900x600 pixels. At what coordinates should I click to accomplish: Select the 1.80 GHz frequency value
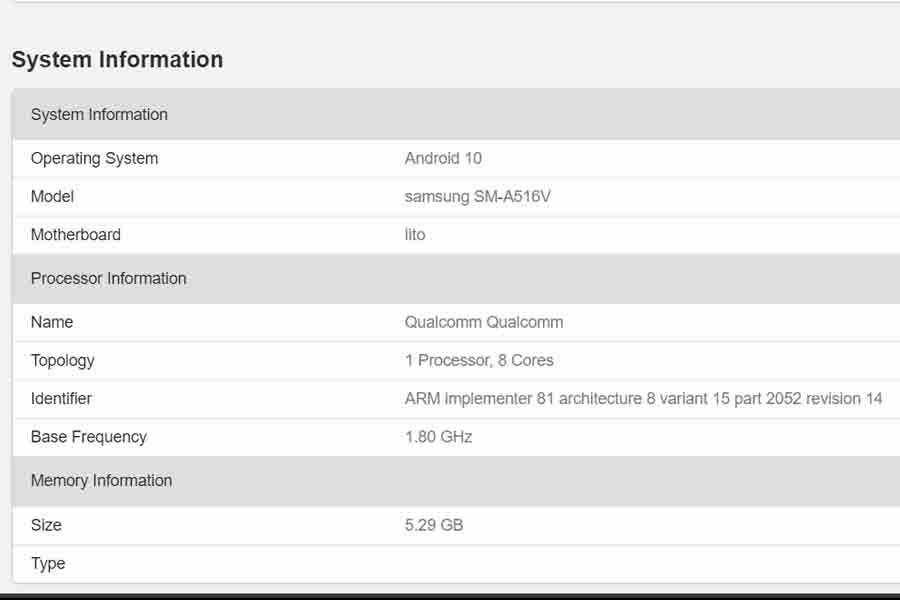pos(439,437)
